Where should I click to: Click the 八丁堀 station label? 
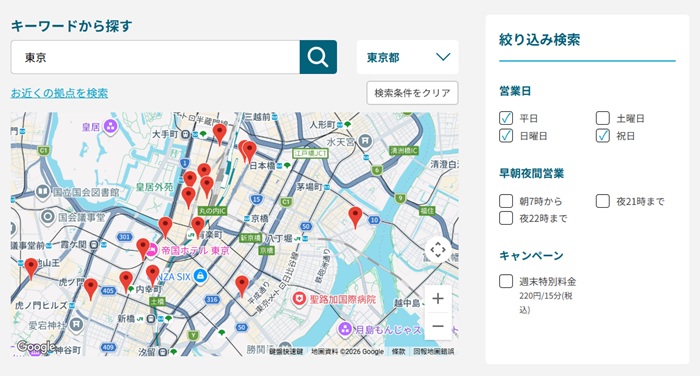(x=279, y=238)
